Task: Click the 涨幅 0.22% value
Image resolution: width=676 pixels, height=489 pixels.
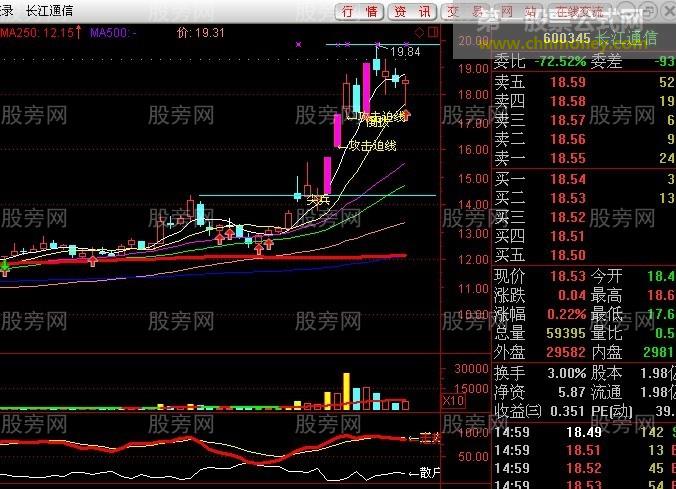Action: pyautogui.click(x=566, y=314)
